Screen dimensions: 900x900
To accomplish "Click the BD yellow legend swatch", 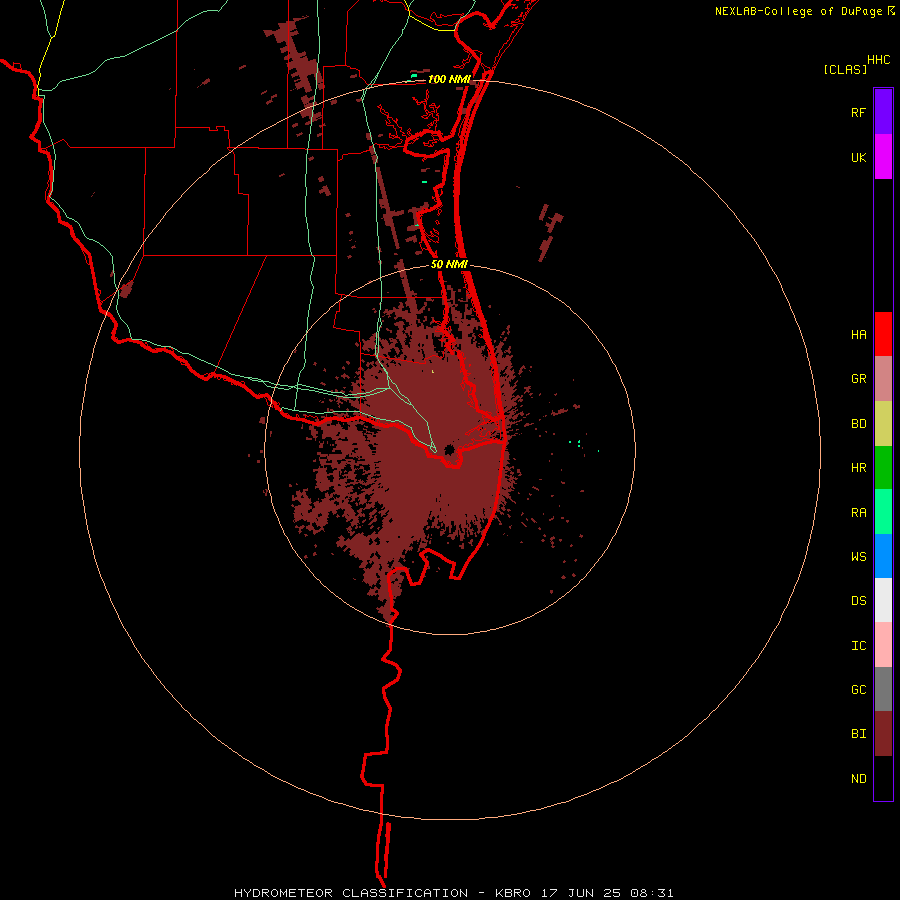I will (x=883, y=424).
